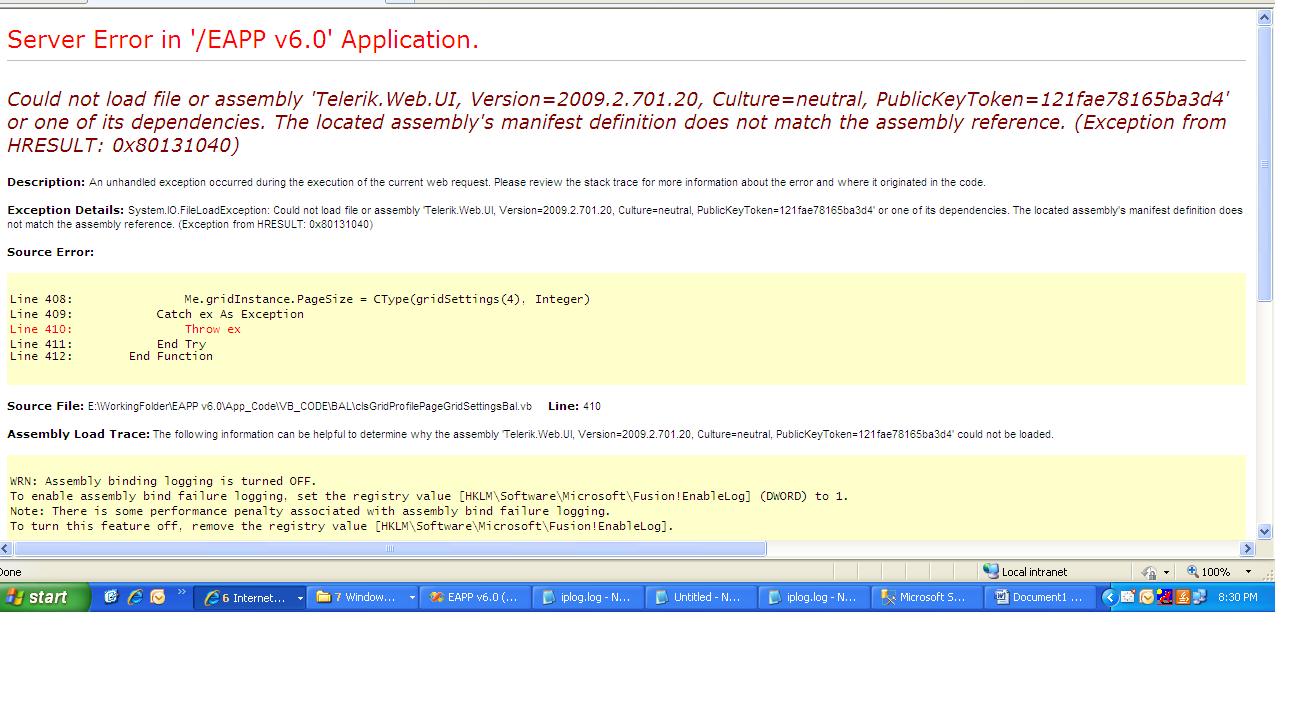
Task: Click the taskbar clock showing 8:30 PM
Action: click(x=1238, y=597)
